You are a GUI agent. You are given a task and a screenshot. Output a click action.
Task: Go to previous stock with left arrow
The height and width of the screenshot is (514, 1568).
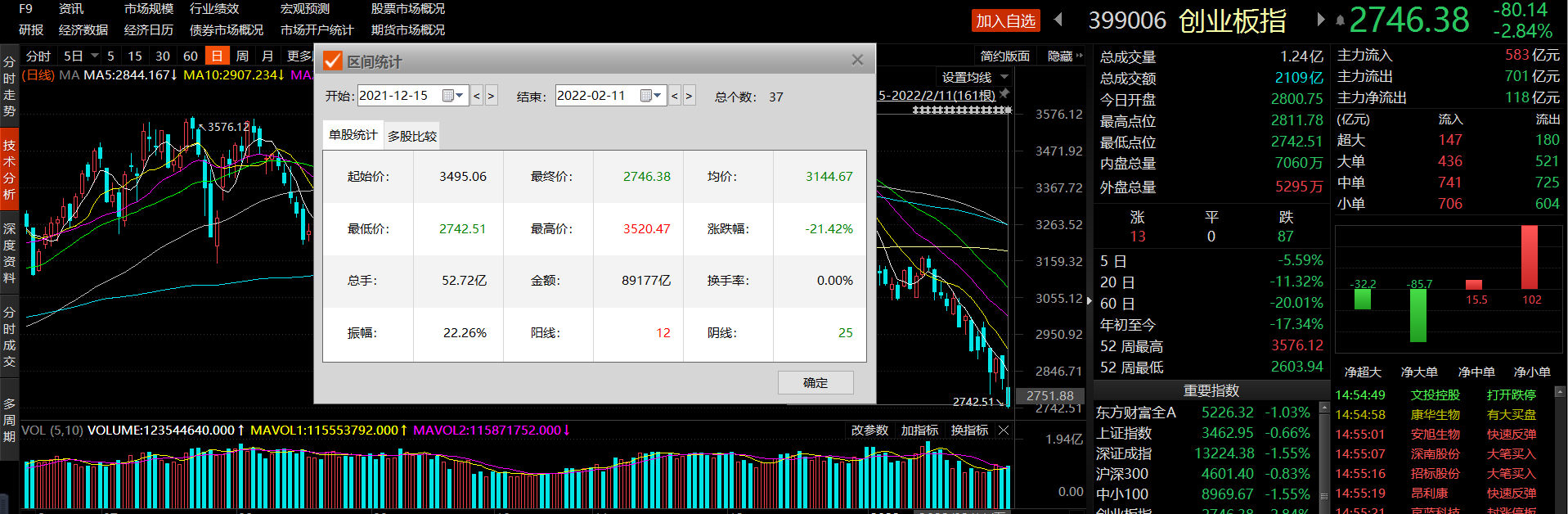point(1058,20)
